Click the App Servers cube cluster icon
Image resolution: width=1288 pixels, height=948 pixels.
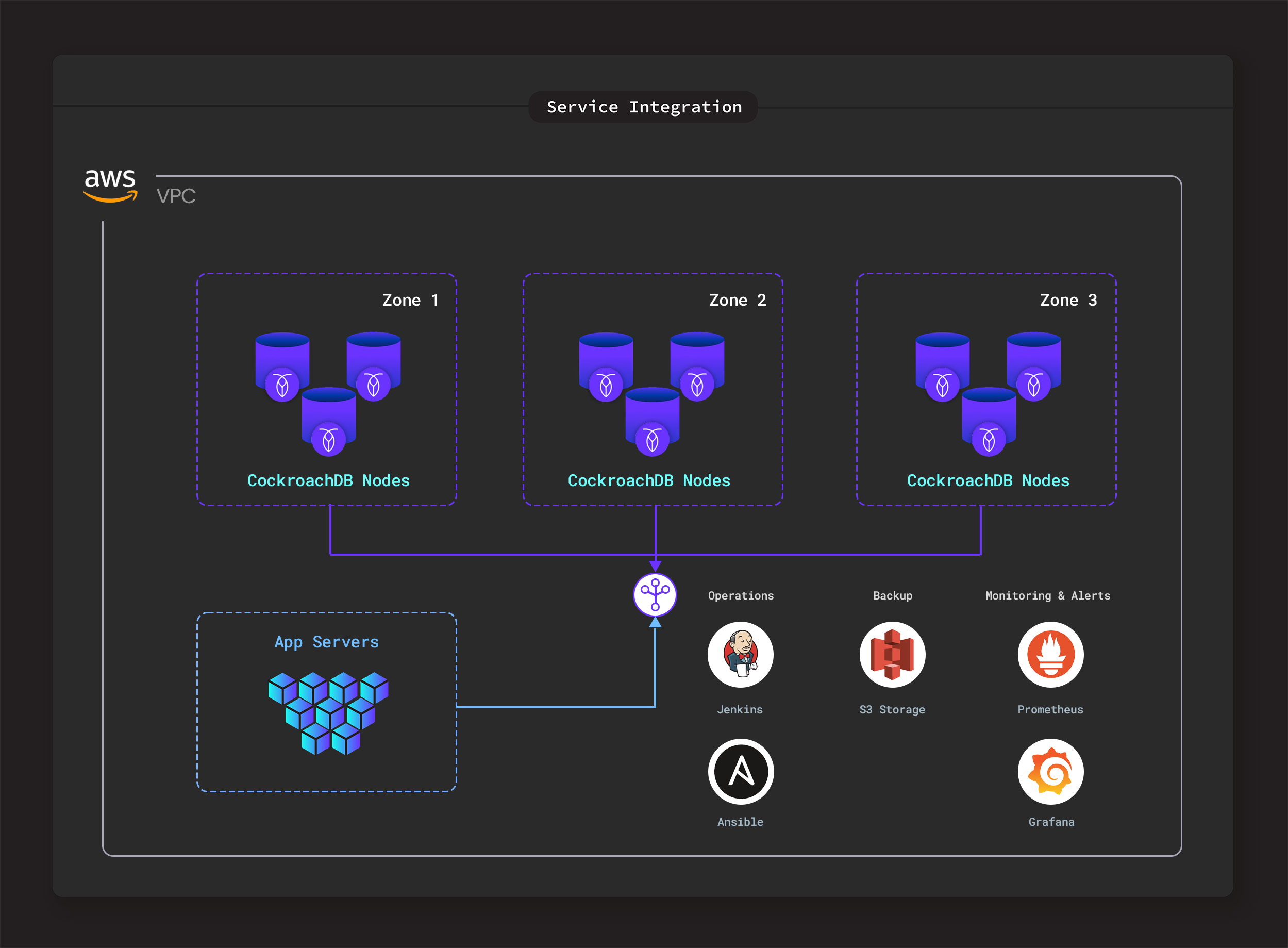coord(328,713)
